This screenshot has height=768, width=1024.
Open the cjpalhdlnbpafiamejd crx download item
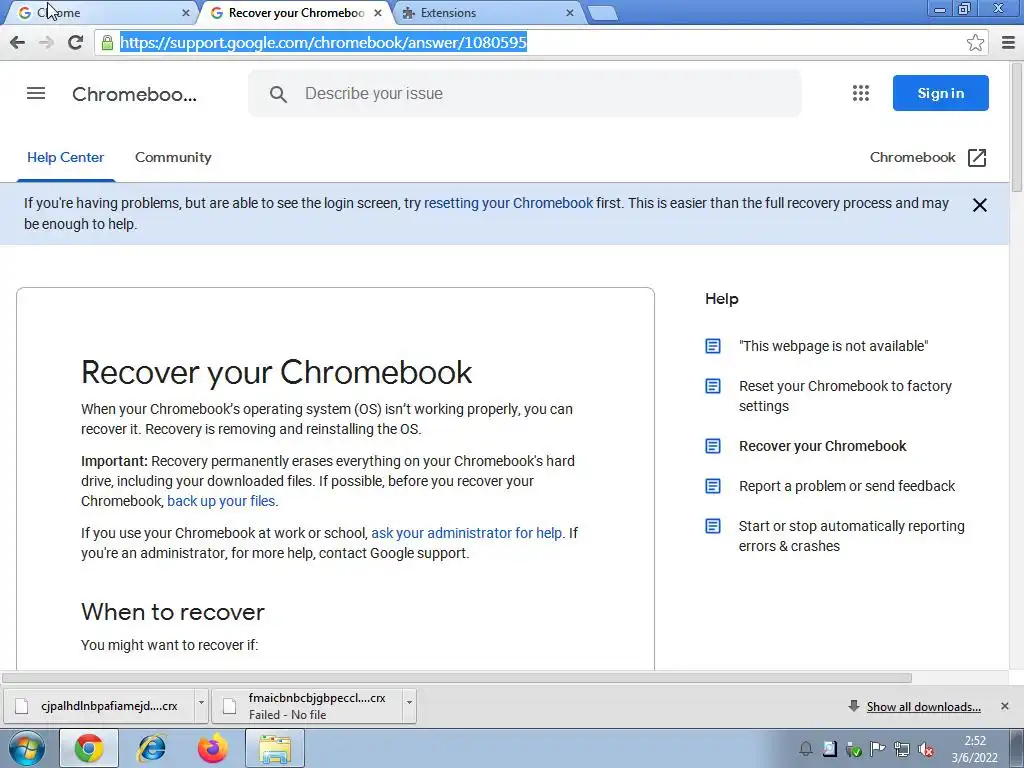(x=98, y=706)
